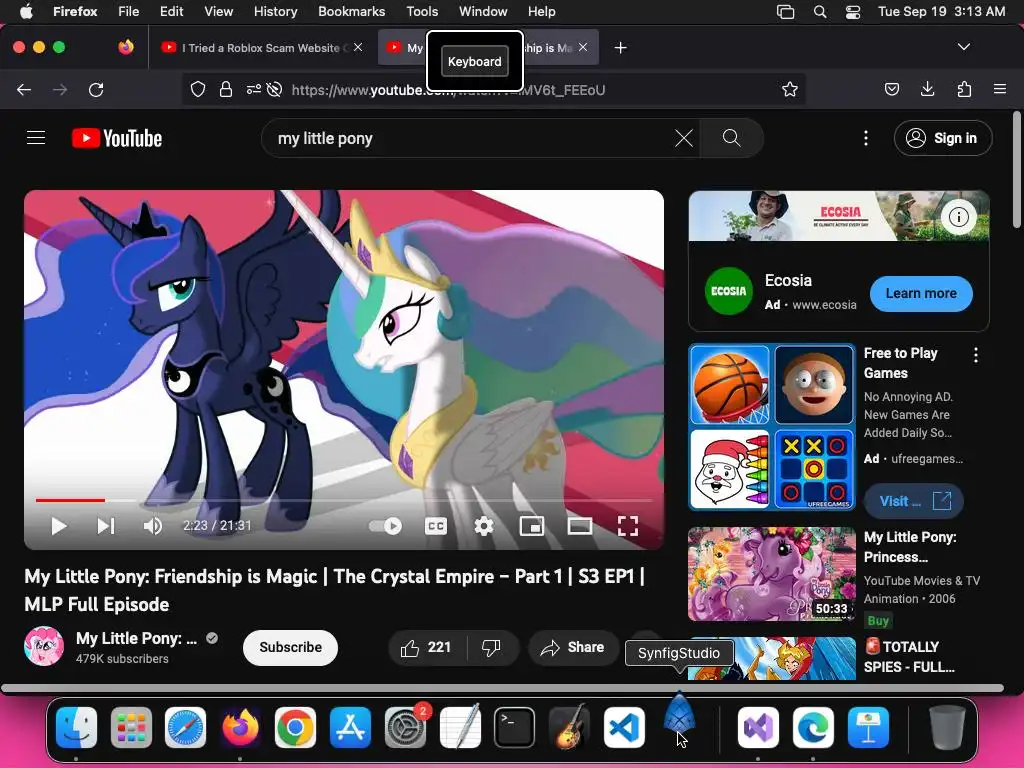Open the Apple menu
The image size is (1024, 768).
26,11
